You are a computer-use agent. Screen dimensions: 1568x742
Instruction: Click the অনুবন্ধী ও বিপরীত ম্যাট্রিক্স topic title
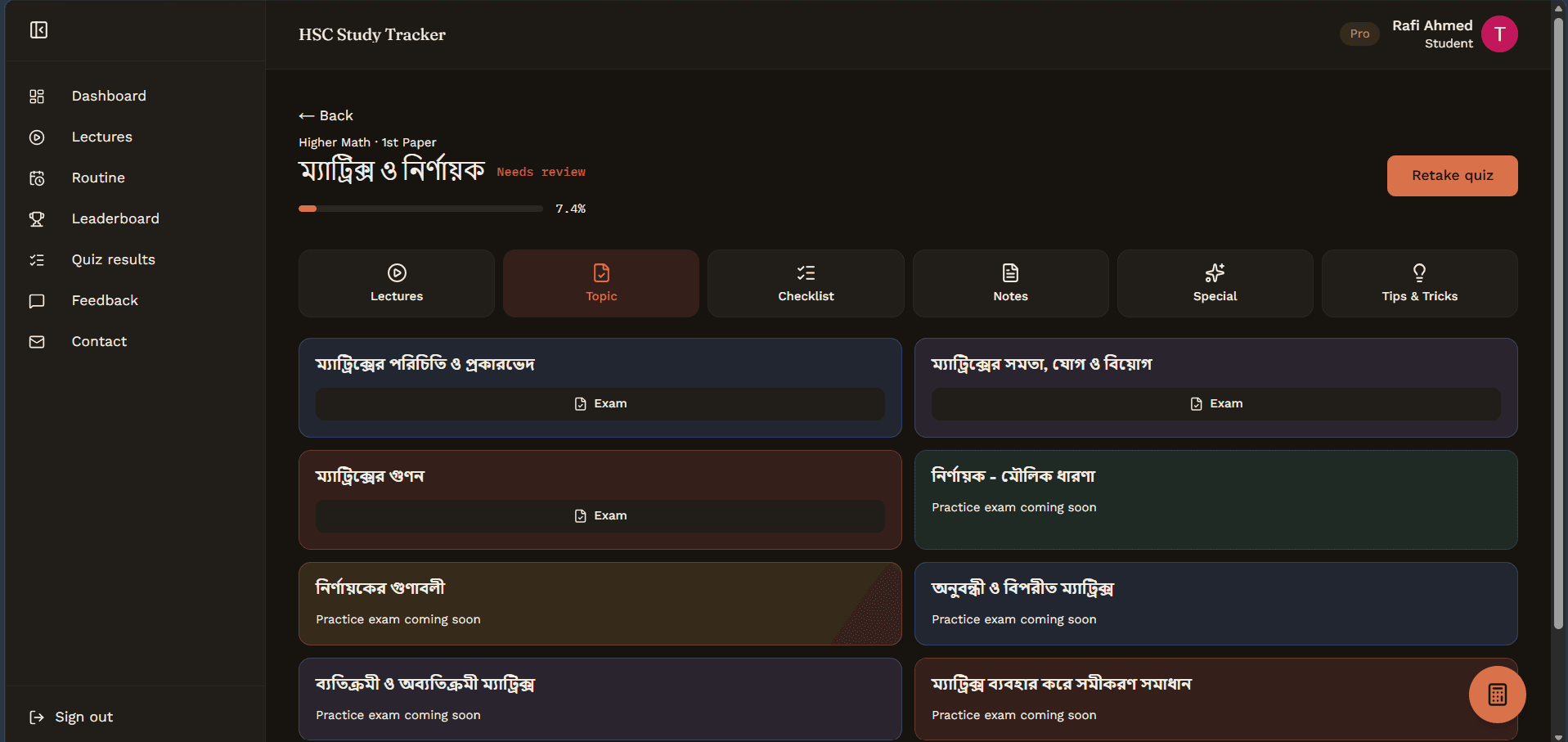click(1022, 588)
